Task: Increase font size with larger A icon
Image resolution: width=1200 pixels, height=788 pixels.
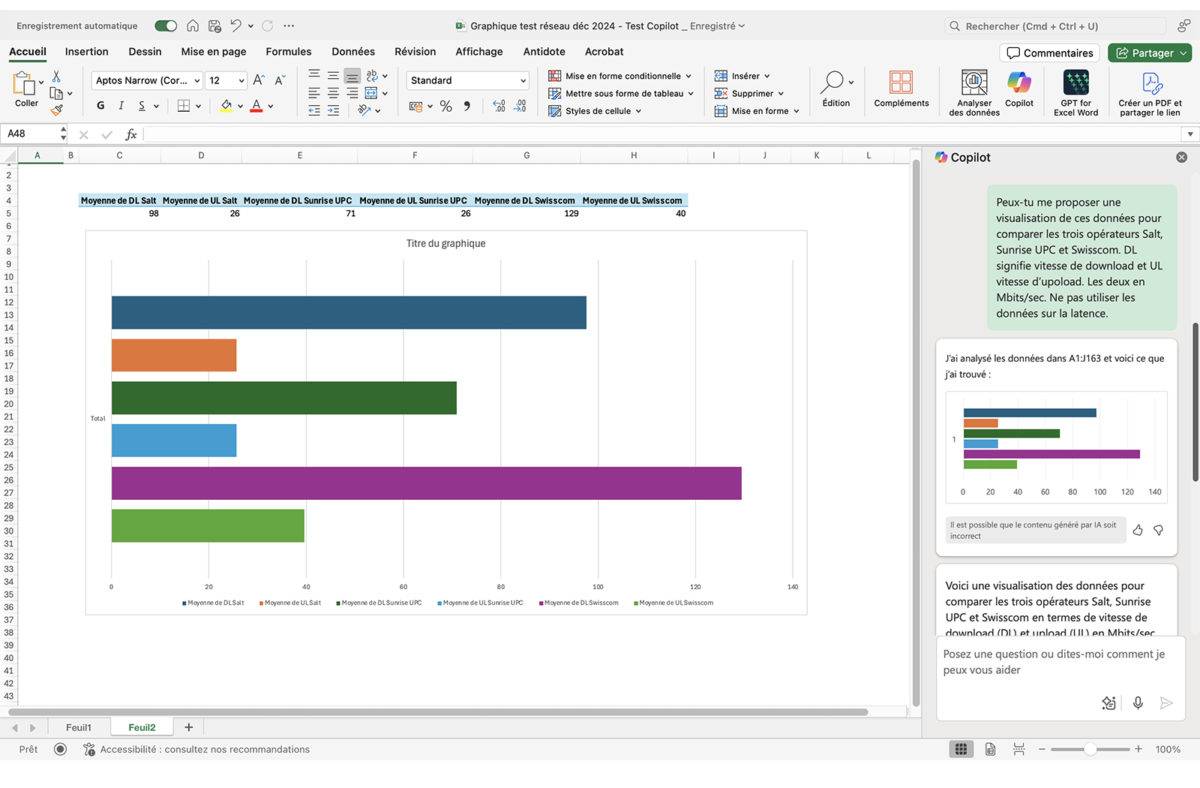Action: tap(259, 80)
